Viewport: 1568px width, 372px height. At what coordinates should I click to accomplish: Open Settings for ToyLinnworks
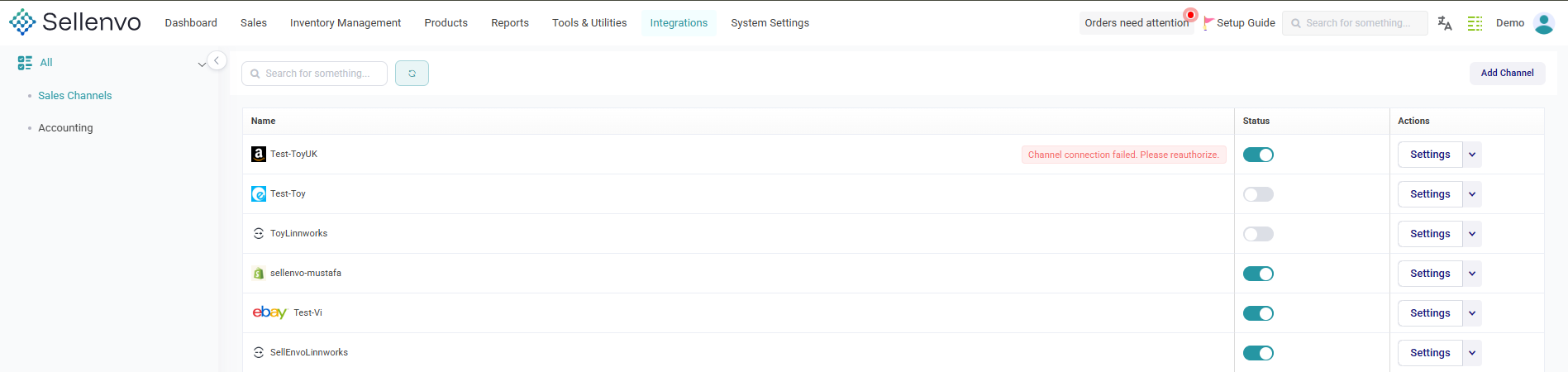(x=1430, y=234)
